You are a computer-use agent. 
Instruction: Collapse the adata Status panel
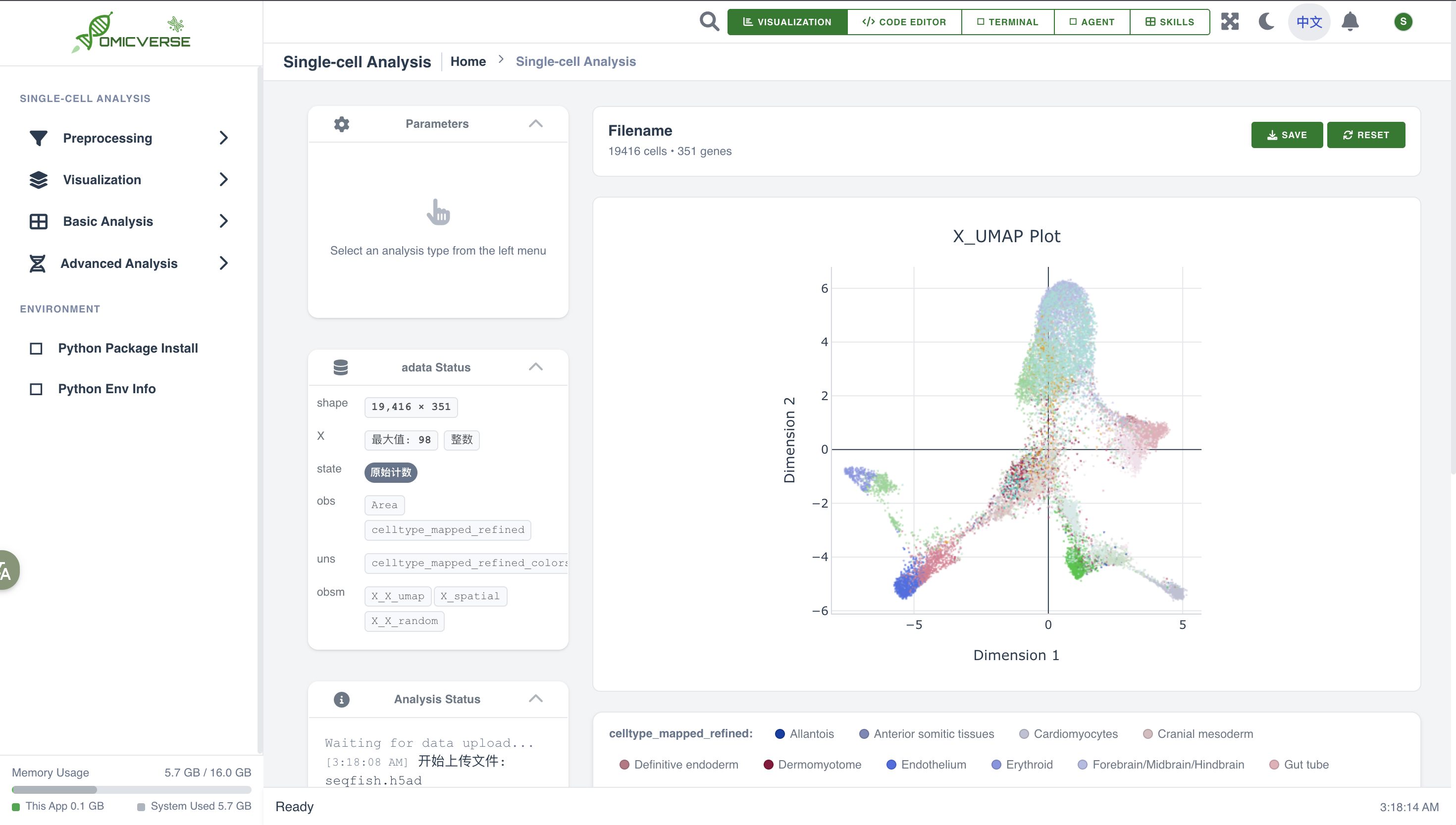point(535,367)
